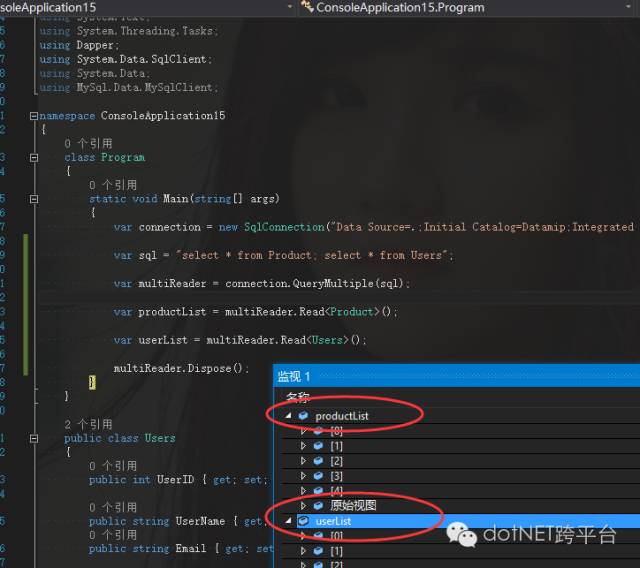Viewport: 640px width, 568px height.
Task: Expand item [1] under productList
Action: pos(303,446)
